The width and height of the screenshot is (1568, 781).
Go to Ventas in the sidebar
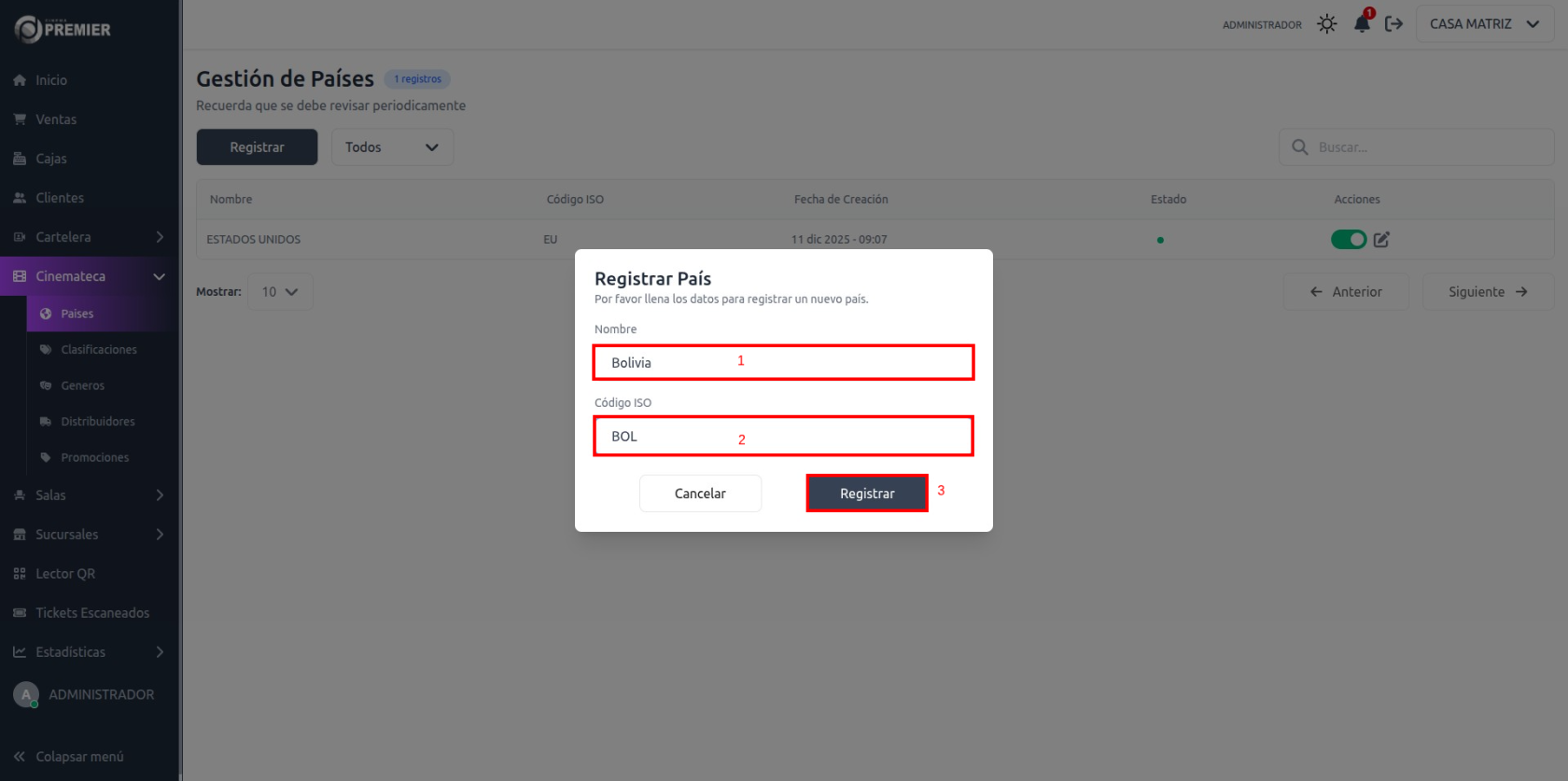[x=56, y=119]
